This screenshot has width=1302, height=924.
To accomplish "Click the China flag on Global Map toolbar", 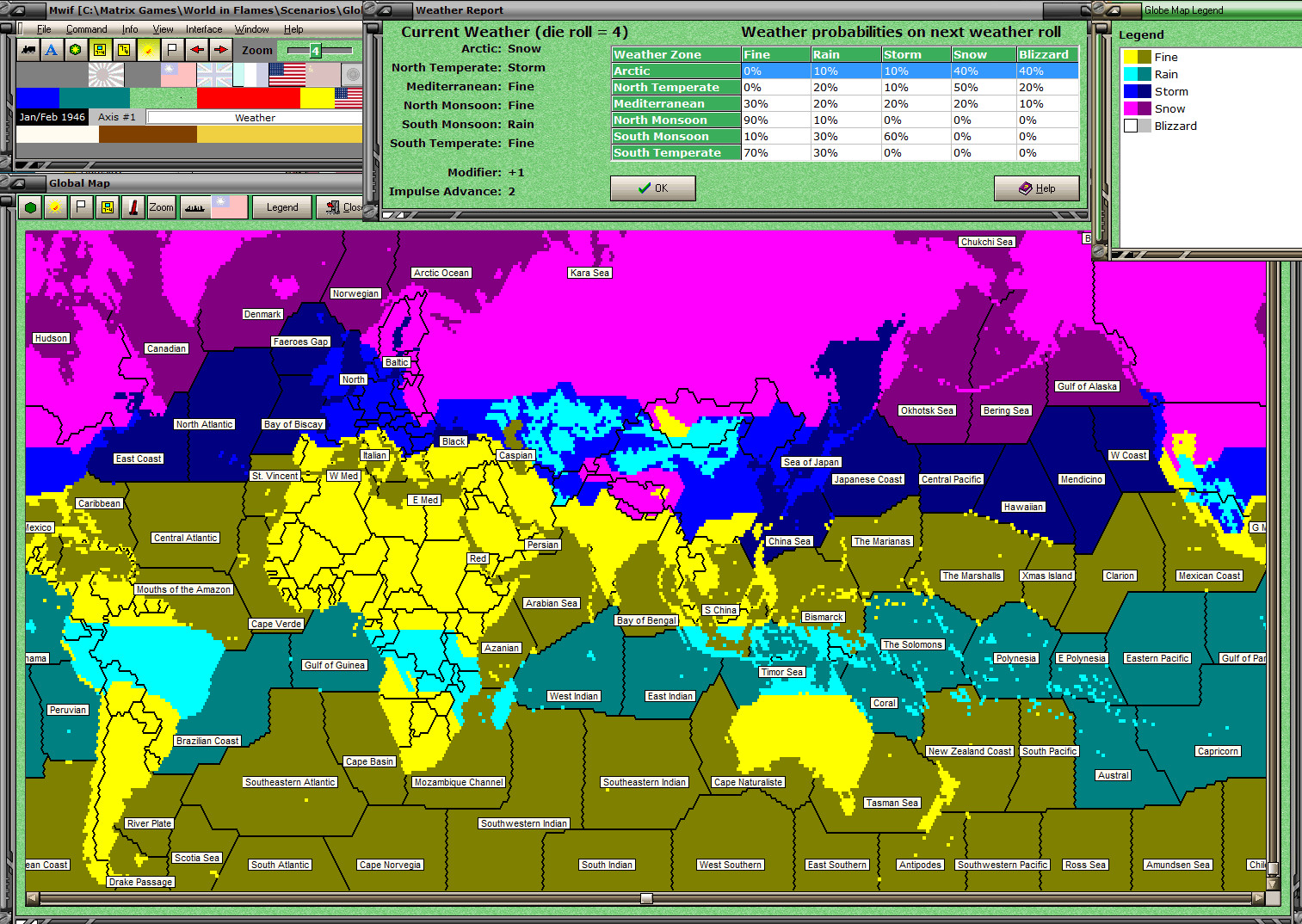I will [x=229, y=207].
